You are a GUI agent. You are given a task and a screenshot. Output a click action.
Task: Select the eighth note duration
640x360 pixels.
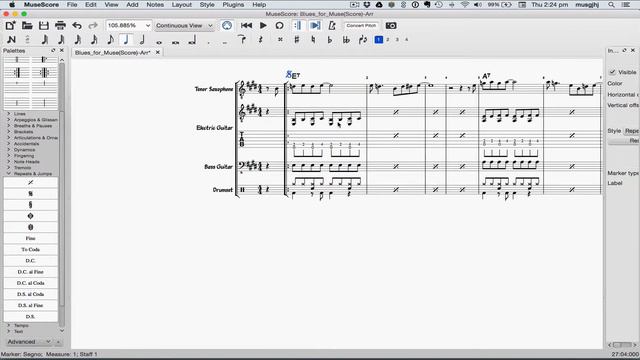[110, 40]
